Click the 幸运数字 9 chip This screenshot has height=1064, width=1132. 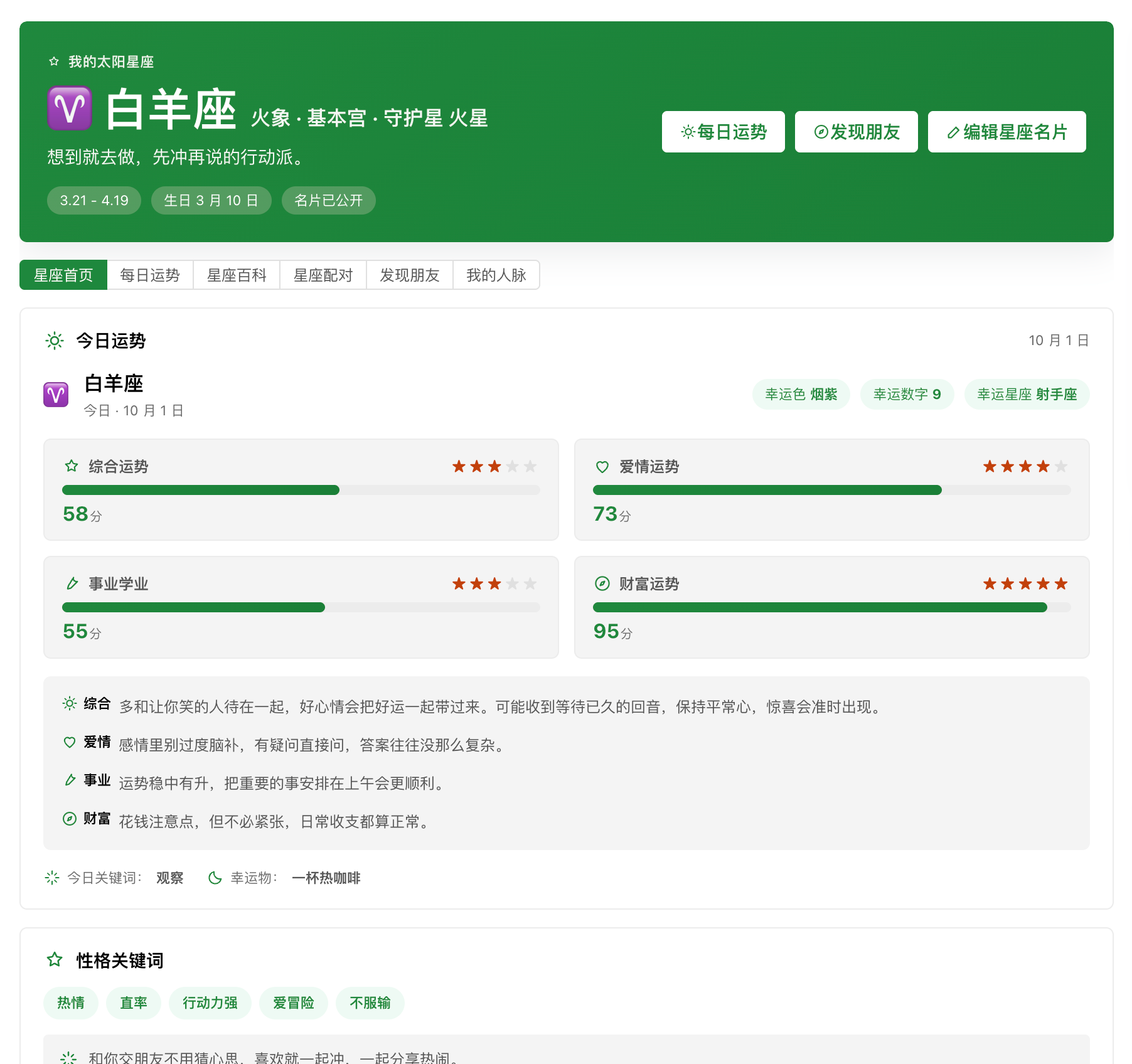coord(907,395)
